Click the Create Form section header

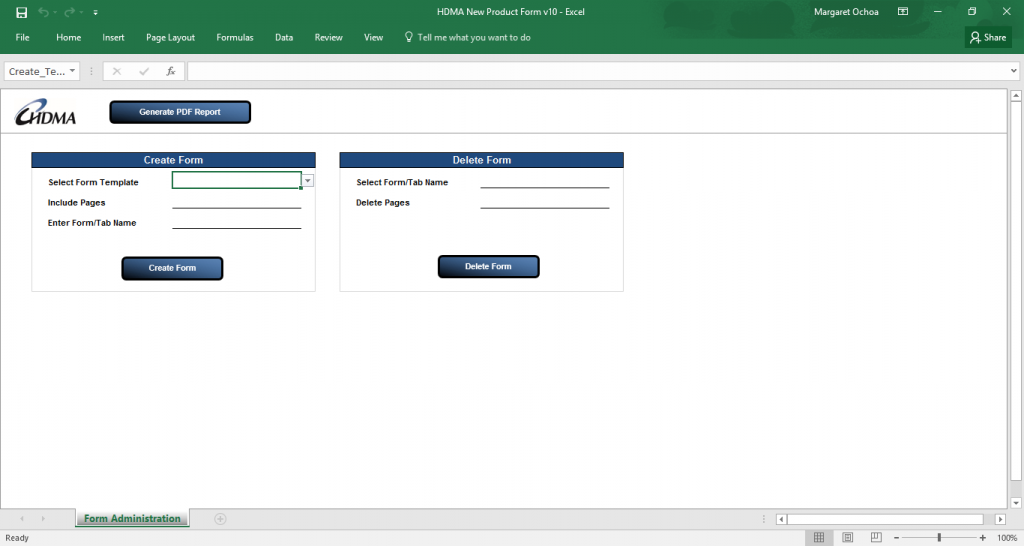click(x=173, y=160)
